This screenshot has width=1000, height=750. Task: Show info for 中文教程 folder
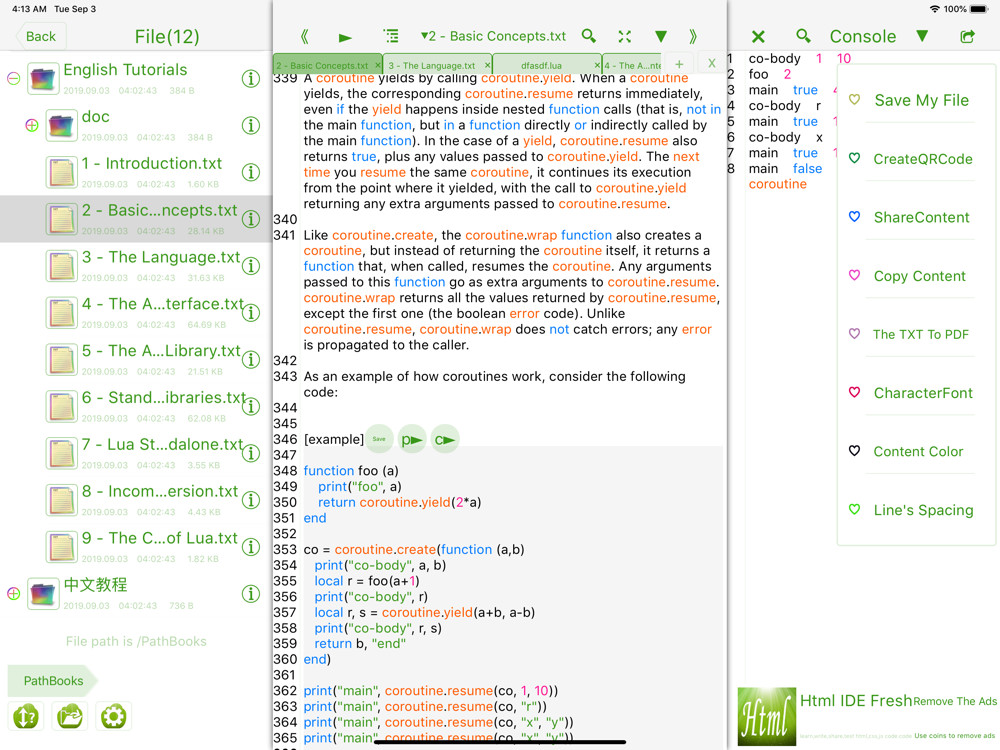pos(251,594)
